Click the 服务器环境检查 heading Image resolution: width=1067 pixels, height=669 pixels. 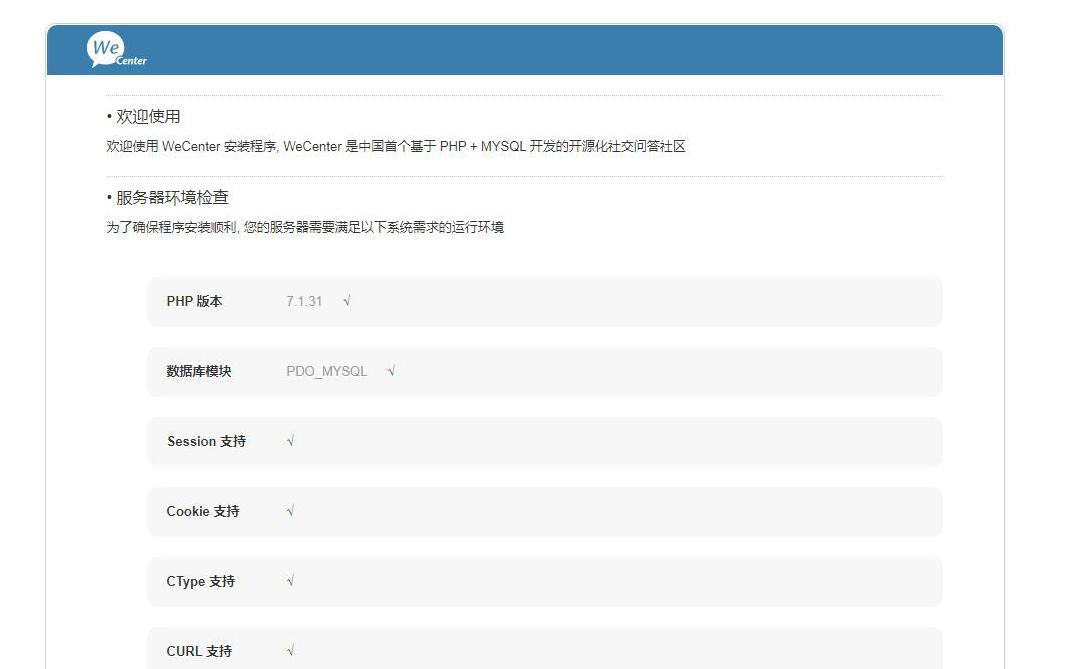(172, 198)
